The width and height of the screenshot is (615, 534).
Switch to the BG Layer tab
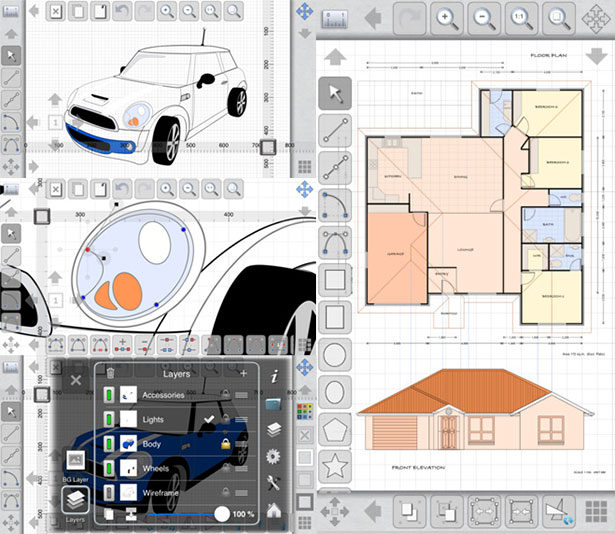click(x=75, y=465)
